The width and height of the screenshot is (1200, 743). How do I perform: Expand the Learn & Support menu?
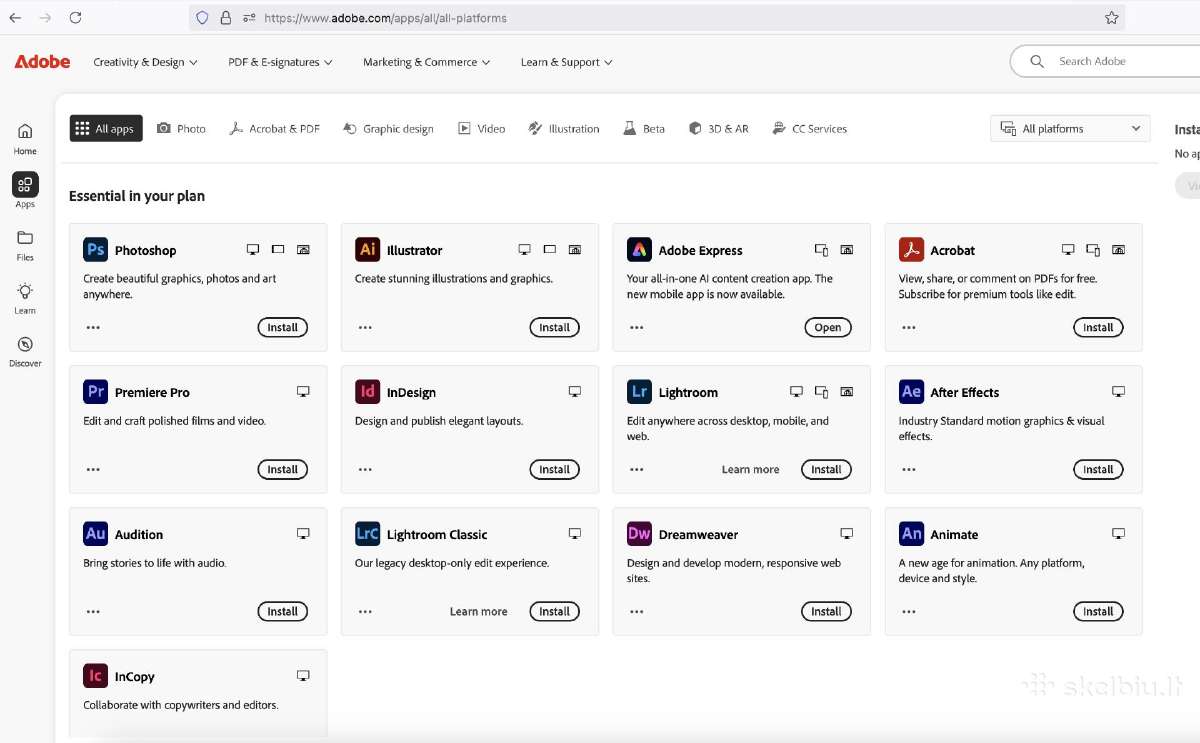567,62
